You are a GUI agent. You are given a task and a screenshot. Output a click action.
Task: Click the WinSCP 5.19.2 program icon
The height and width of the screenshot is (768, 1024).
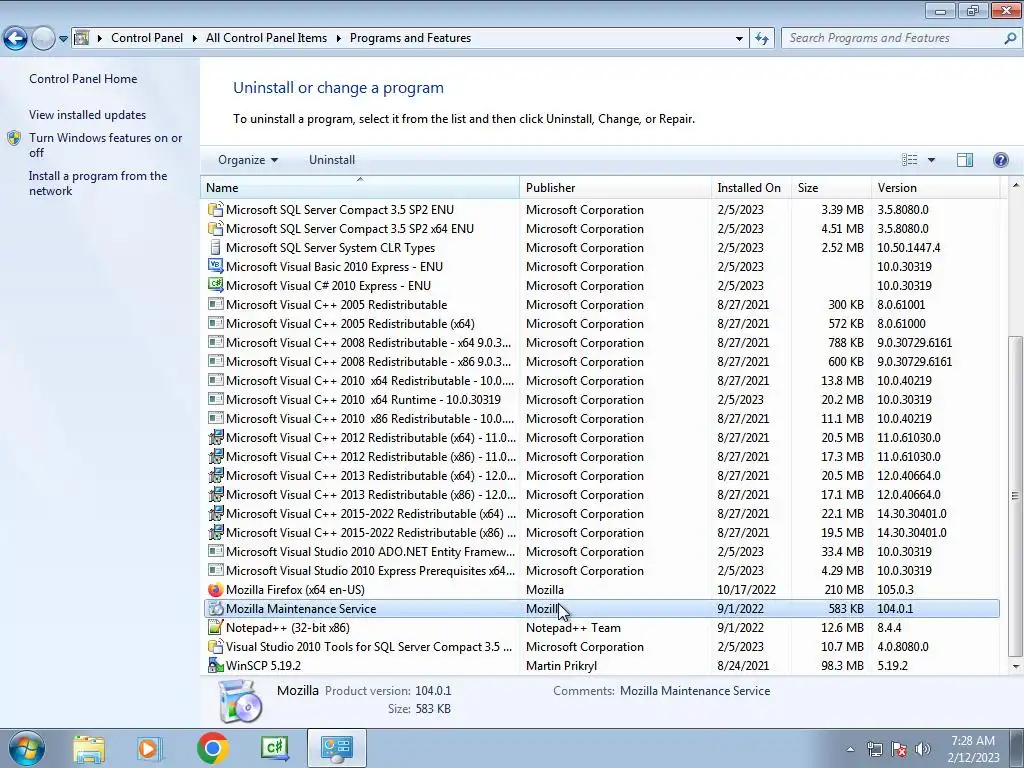215,665
